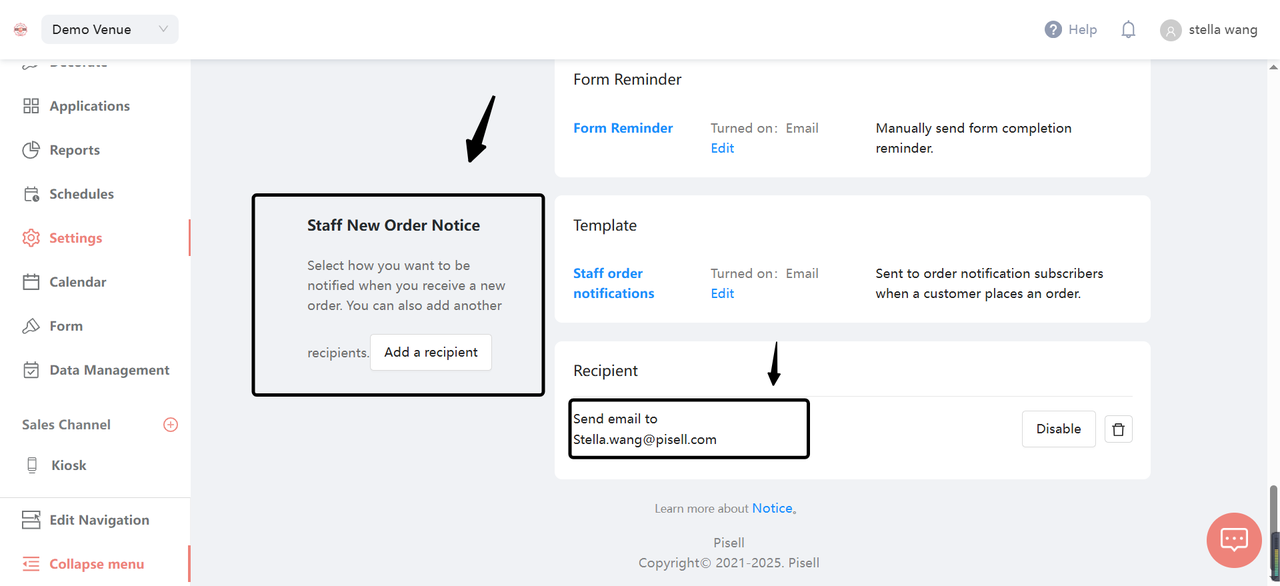
Task: Click Add a recipient button
Action: pyautogui.click(x=431, y=352)
